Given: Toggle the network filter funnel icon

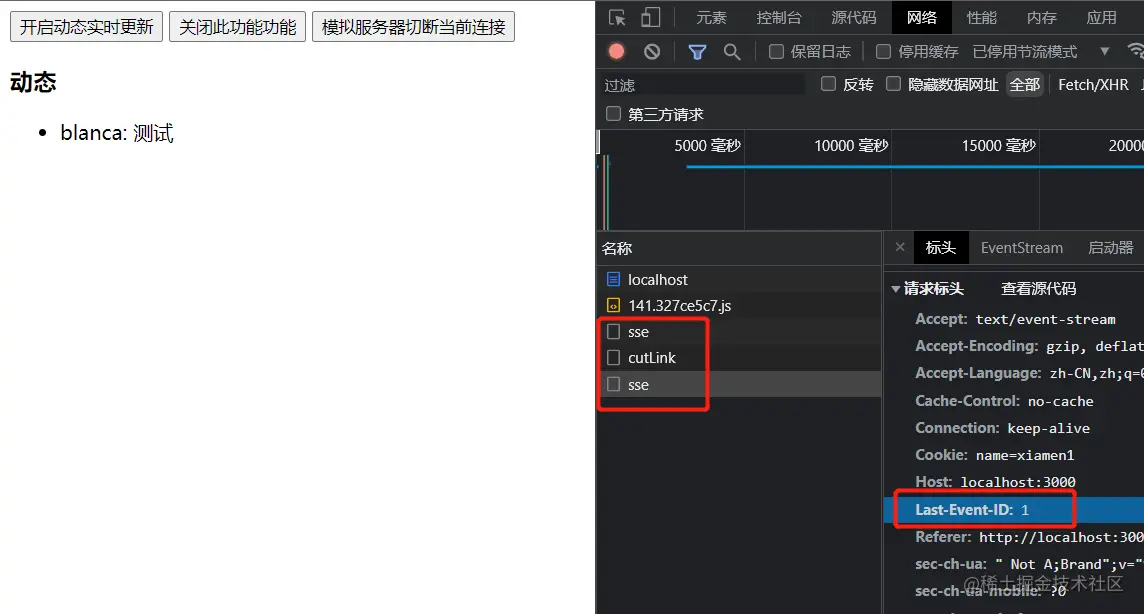Looking at the screenshot, I should (697, 51).
